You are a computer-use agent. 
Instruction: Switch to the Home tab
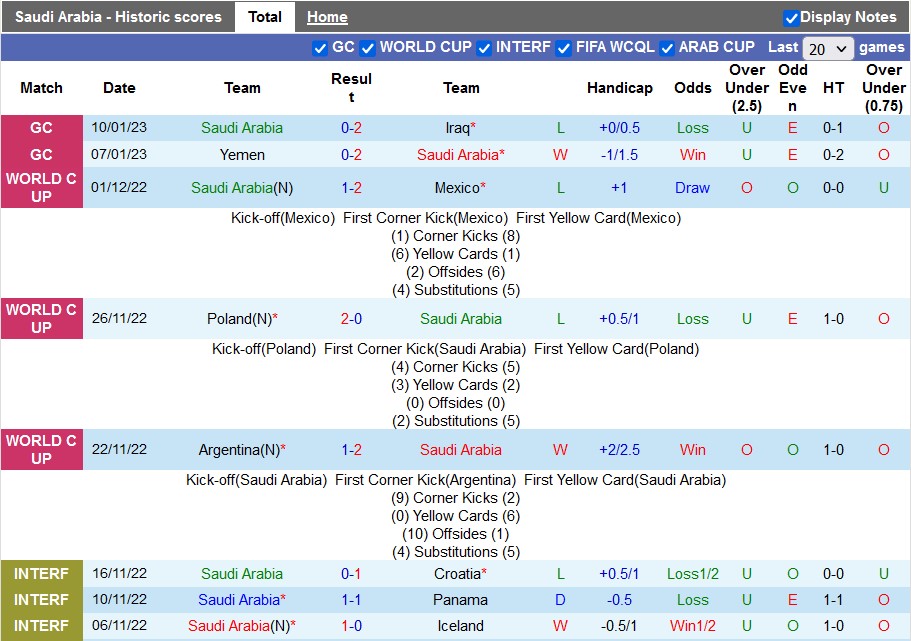pyautogui.click(x=327, y=17)
